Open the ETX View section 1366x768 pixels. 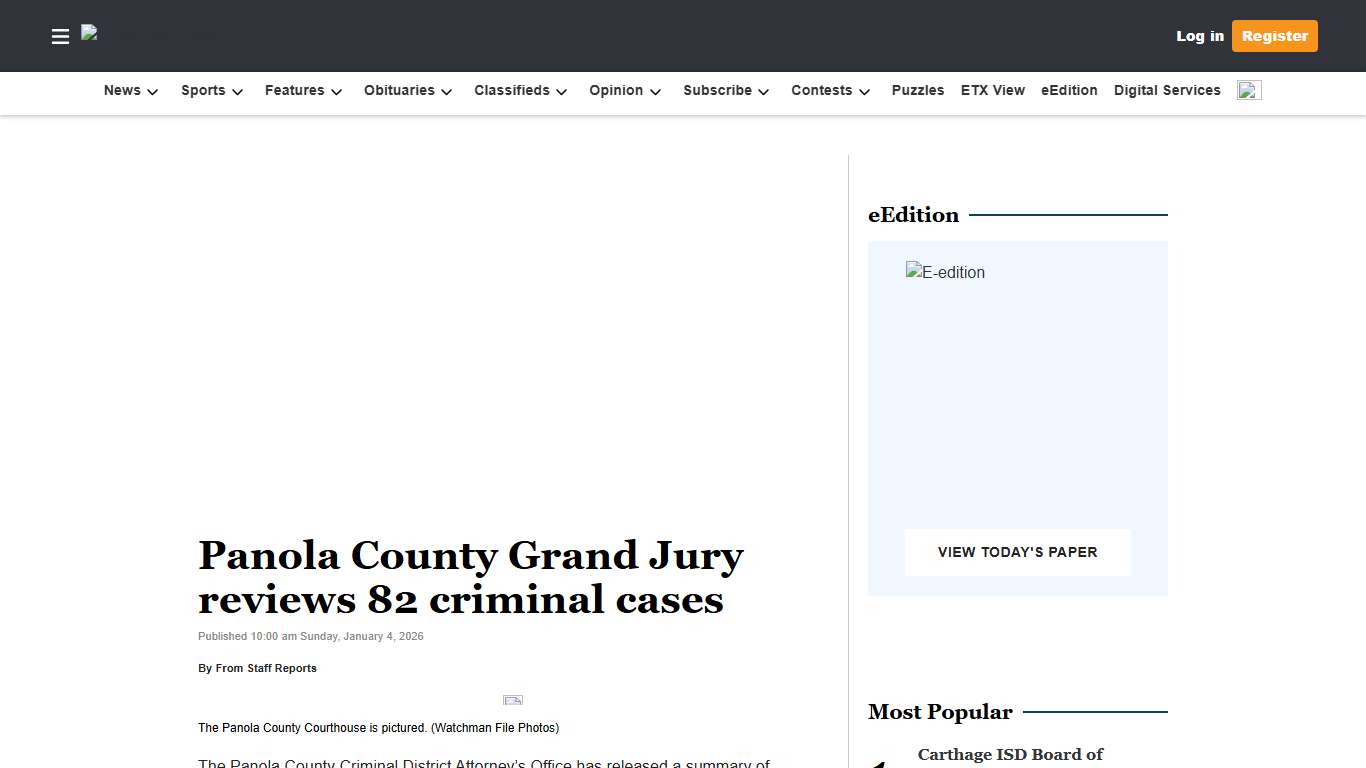[x=992, y=90]
